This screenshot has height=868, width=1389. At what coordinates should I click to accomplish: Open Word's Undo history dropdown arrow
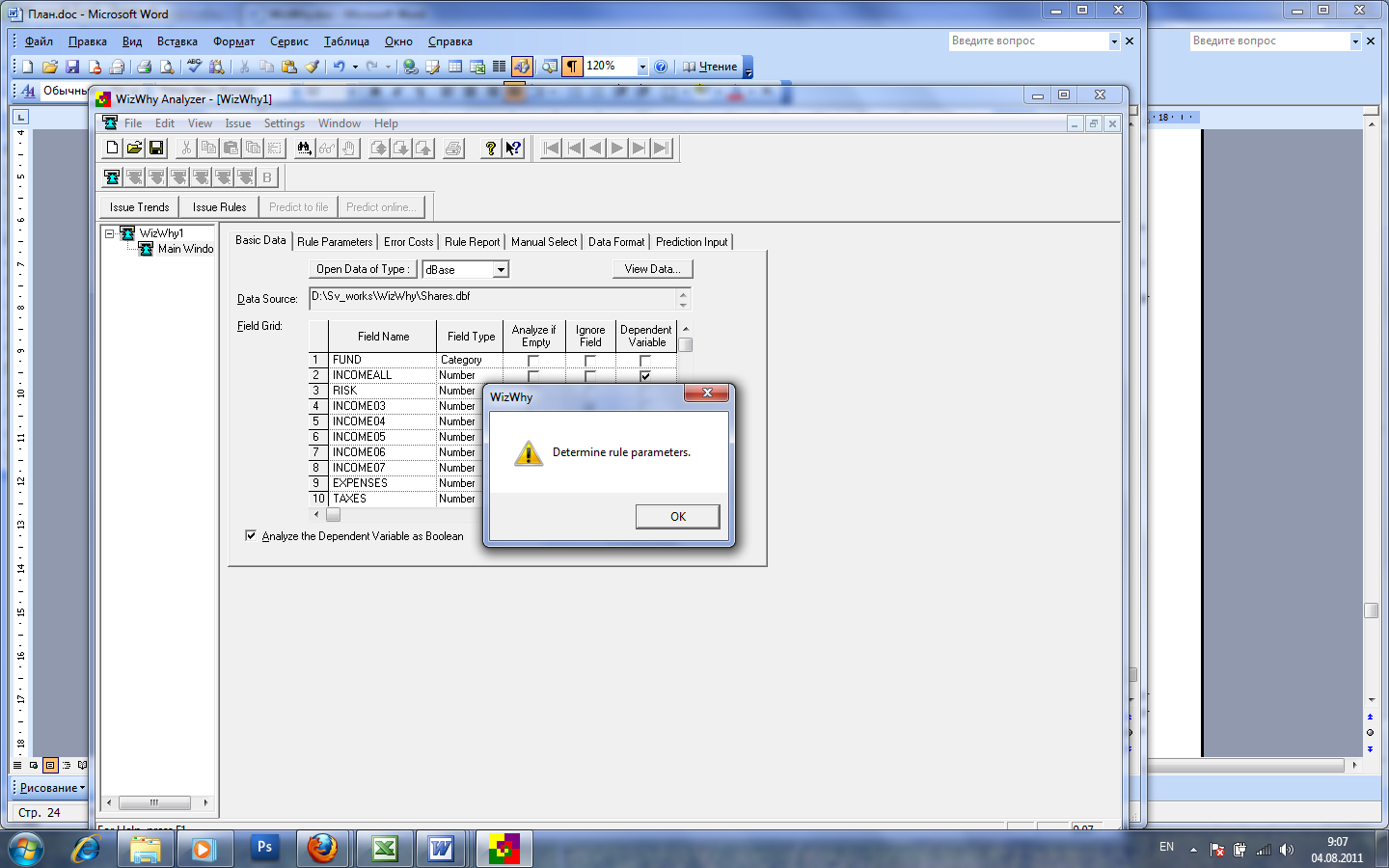coord(355,67)
